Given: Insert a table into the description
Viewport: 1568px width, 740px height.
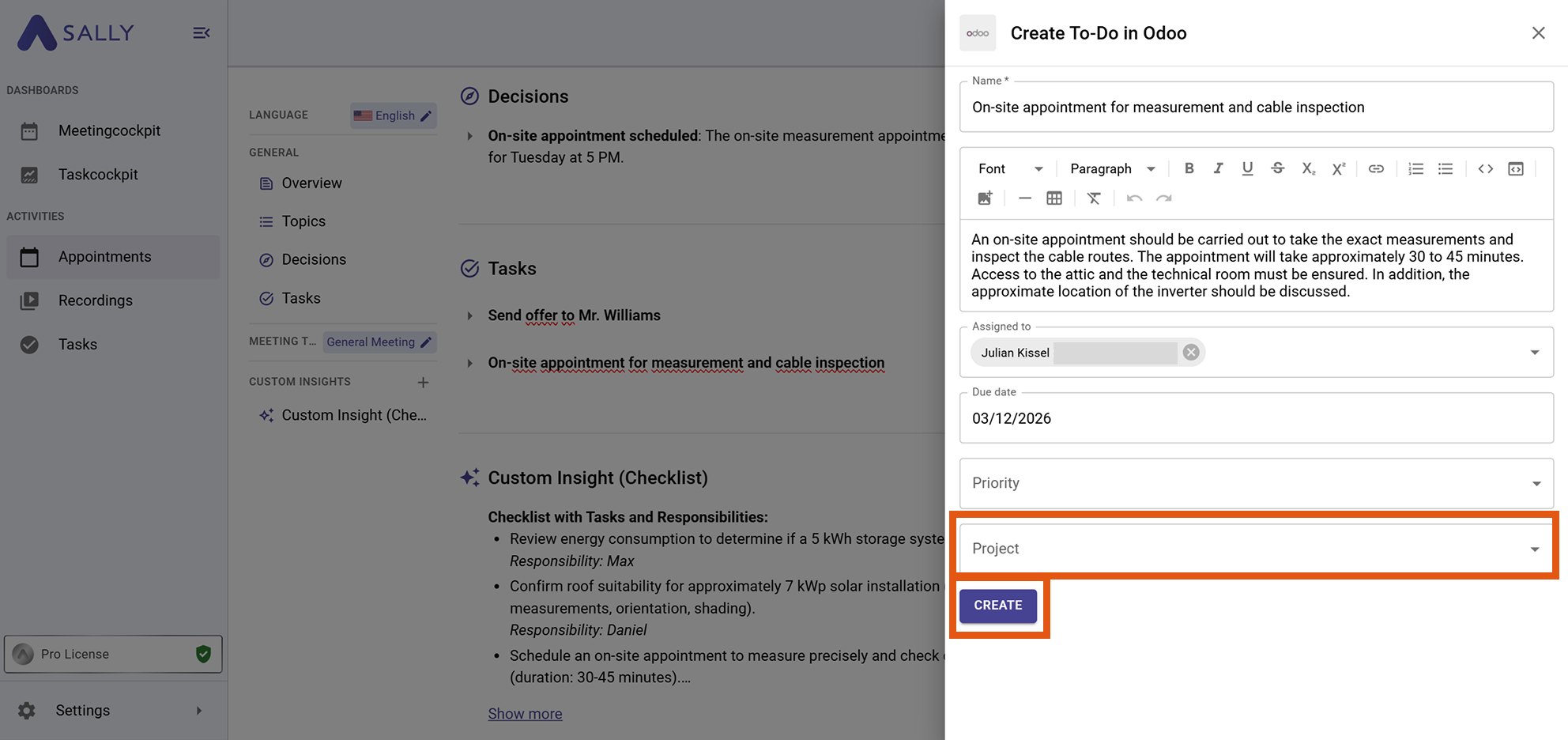Looking at the screenshot, I should [1054, 198].
